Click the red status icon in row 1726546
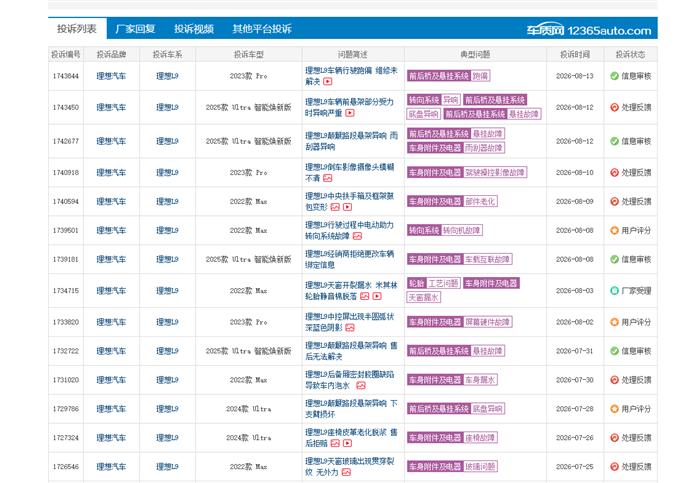This screenshot has height=483, width=700. pyautogui.click(x=614, y=466)
